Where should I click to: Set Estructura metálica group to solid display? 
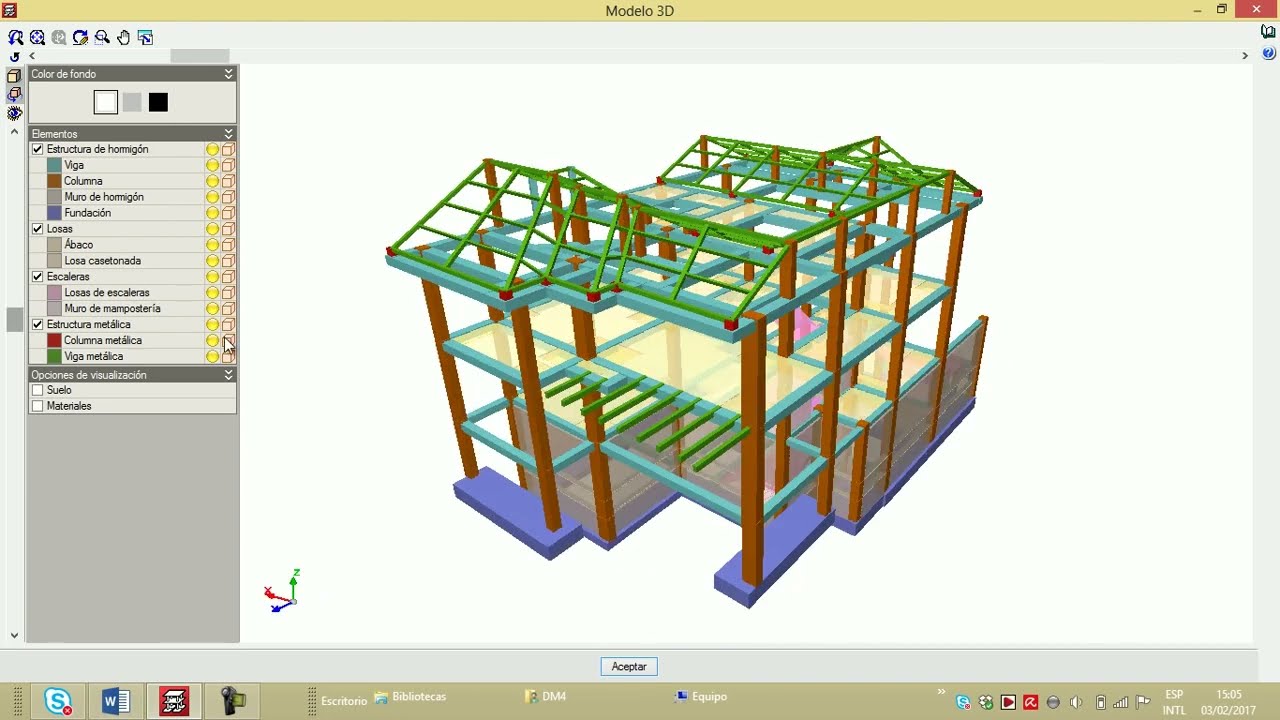coord(212,326)
